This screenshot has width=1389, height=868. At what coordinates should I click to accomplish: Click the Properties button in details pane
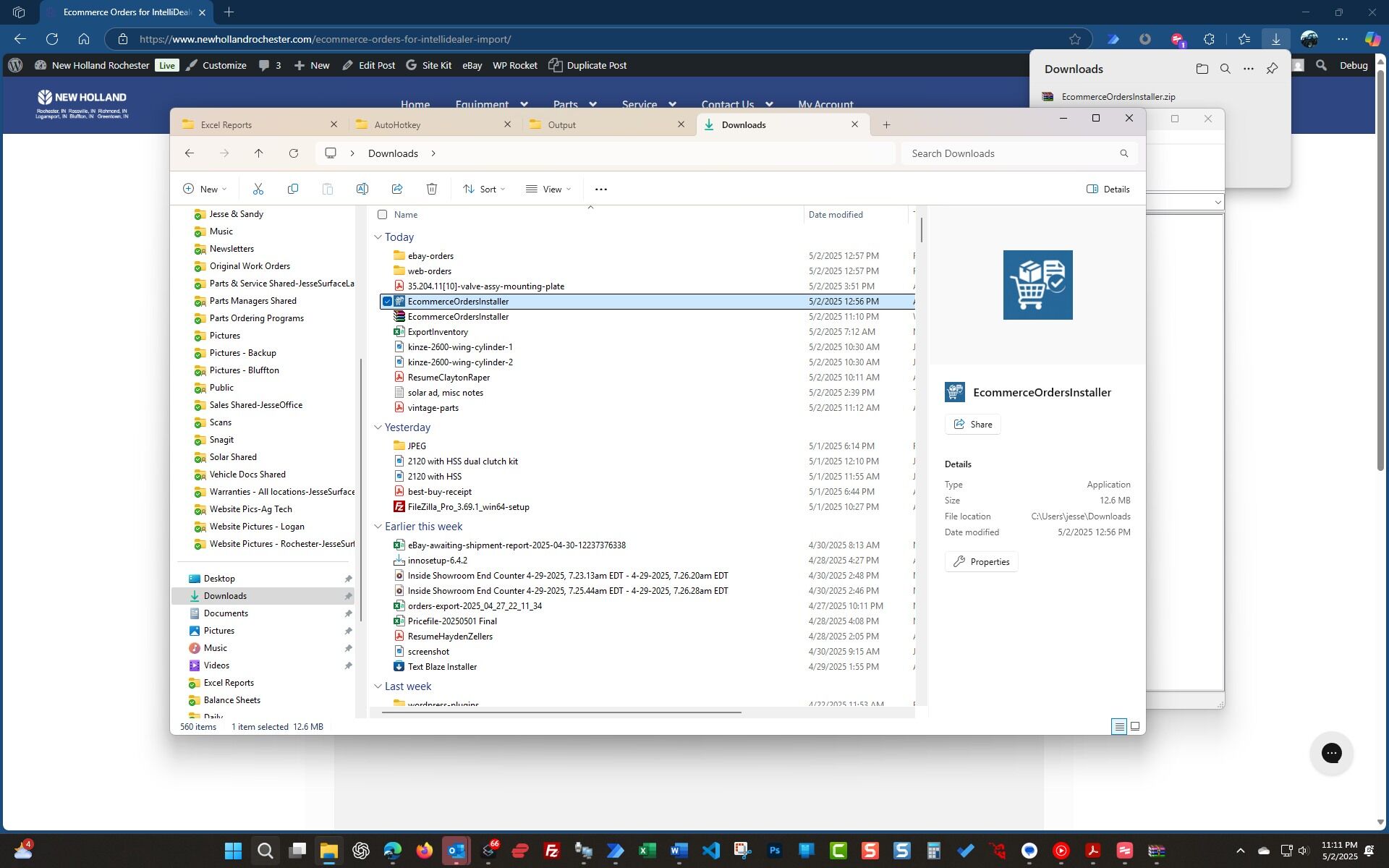[981, 562]
